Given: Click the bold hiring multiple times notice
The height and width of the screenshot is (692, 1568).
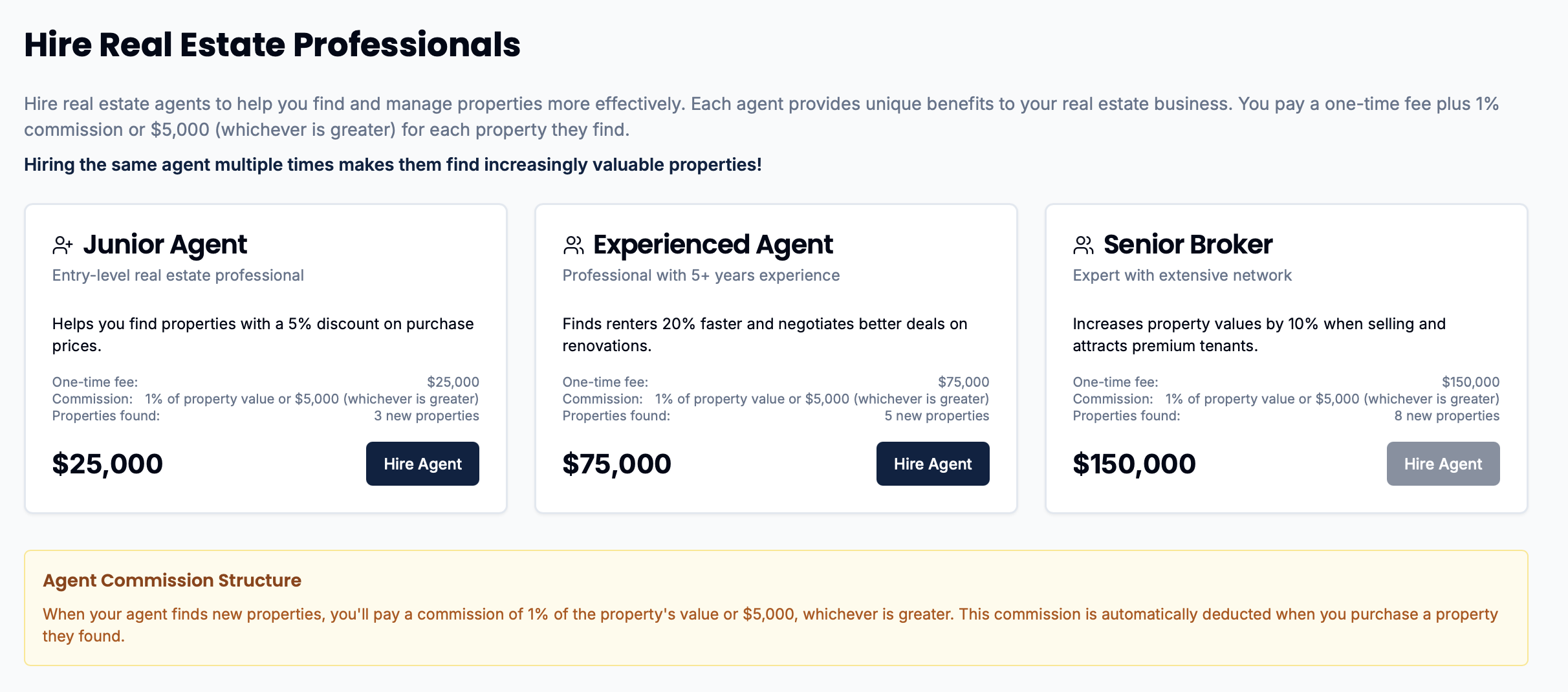Looking at the screenshot, I should coord(393,165).
